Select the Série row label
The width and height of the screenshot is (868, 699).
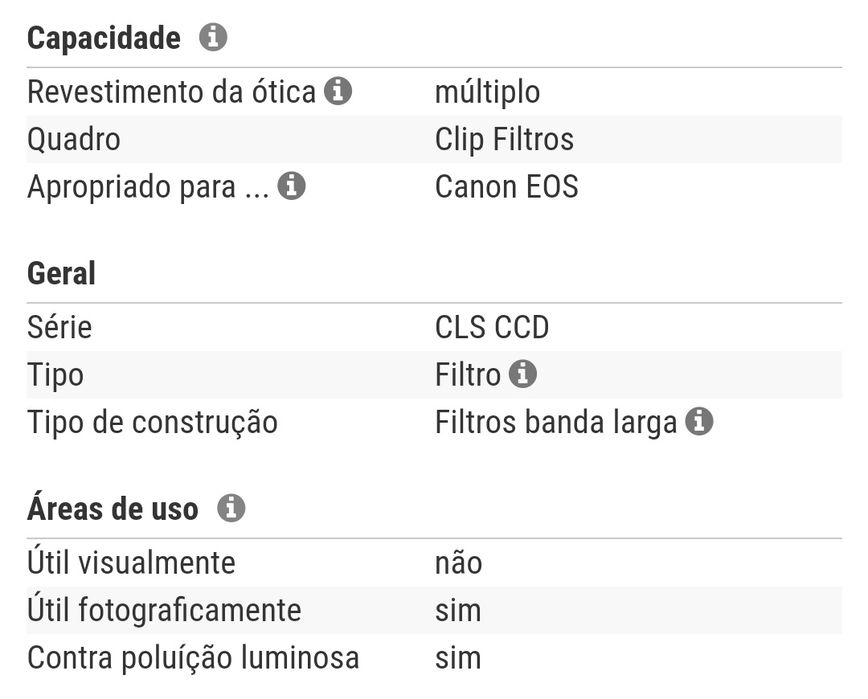tap(59, 327)
